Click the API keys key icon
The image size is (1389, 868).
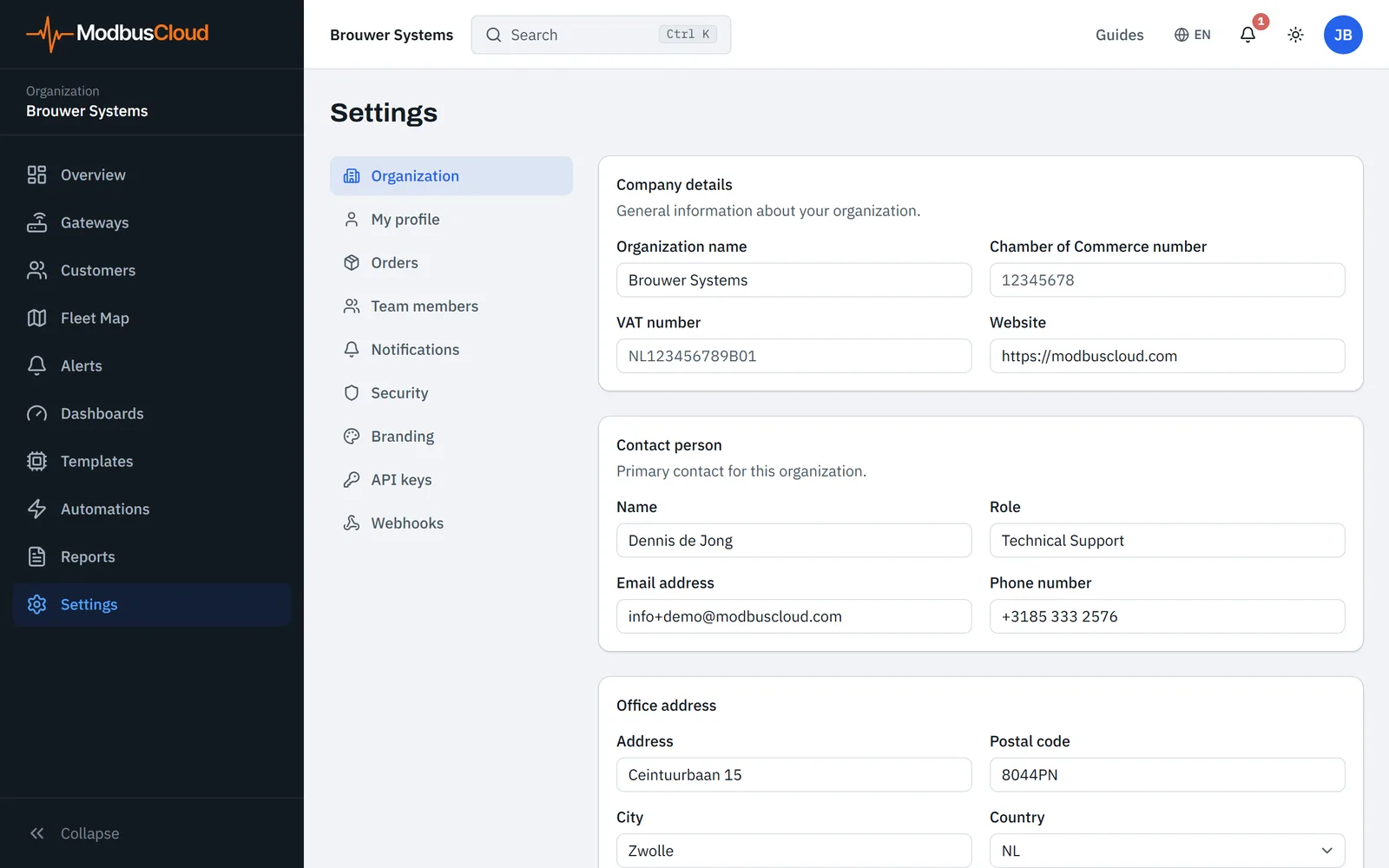pos(352,479)
